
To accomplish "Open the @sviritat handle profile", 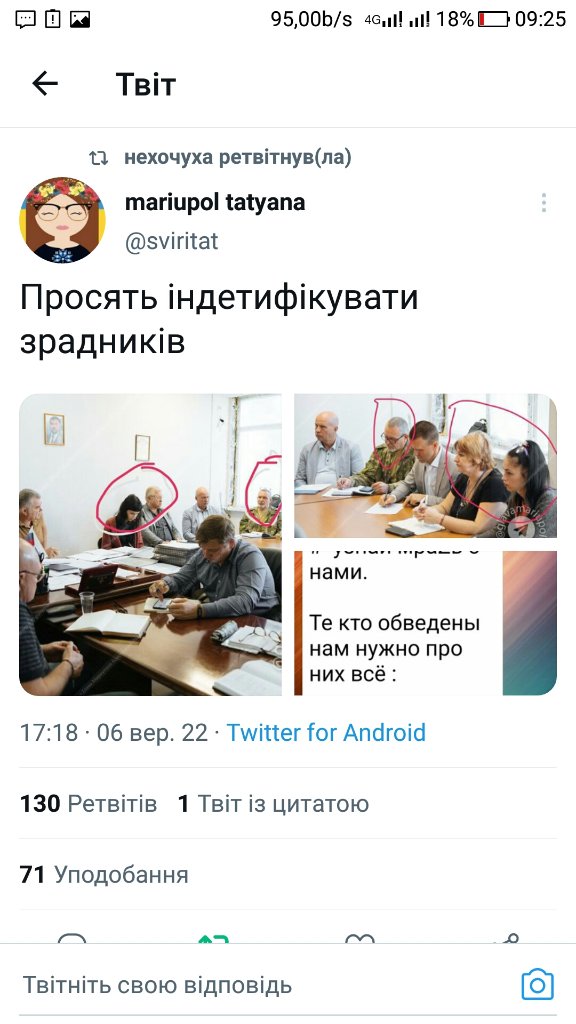I will [172, 242].
